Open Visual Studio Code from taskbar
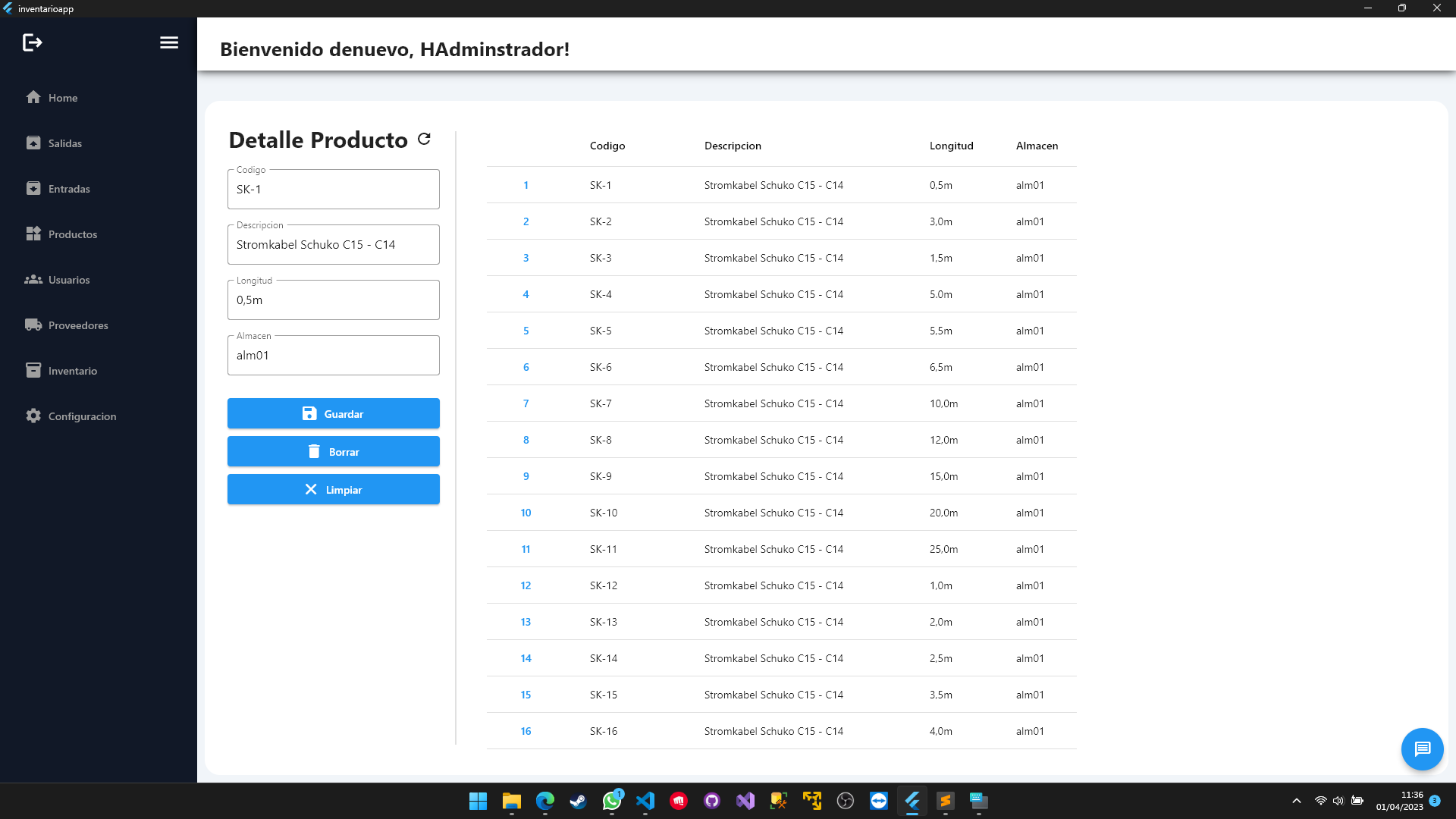 [x=645, y=801]
